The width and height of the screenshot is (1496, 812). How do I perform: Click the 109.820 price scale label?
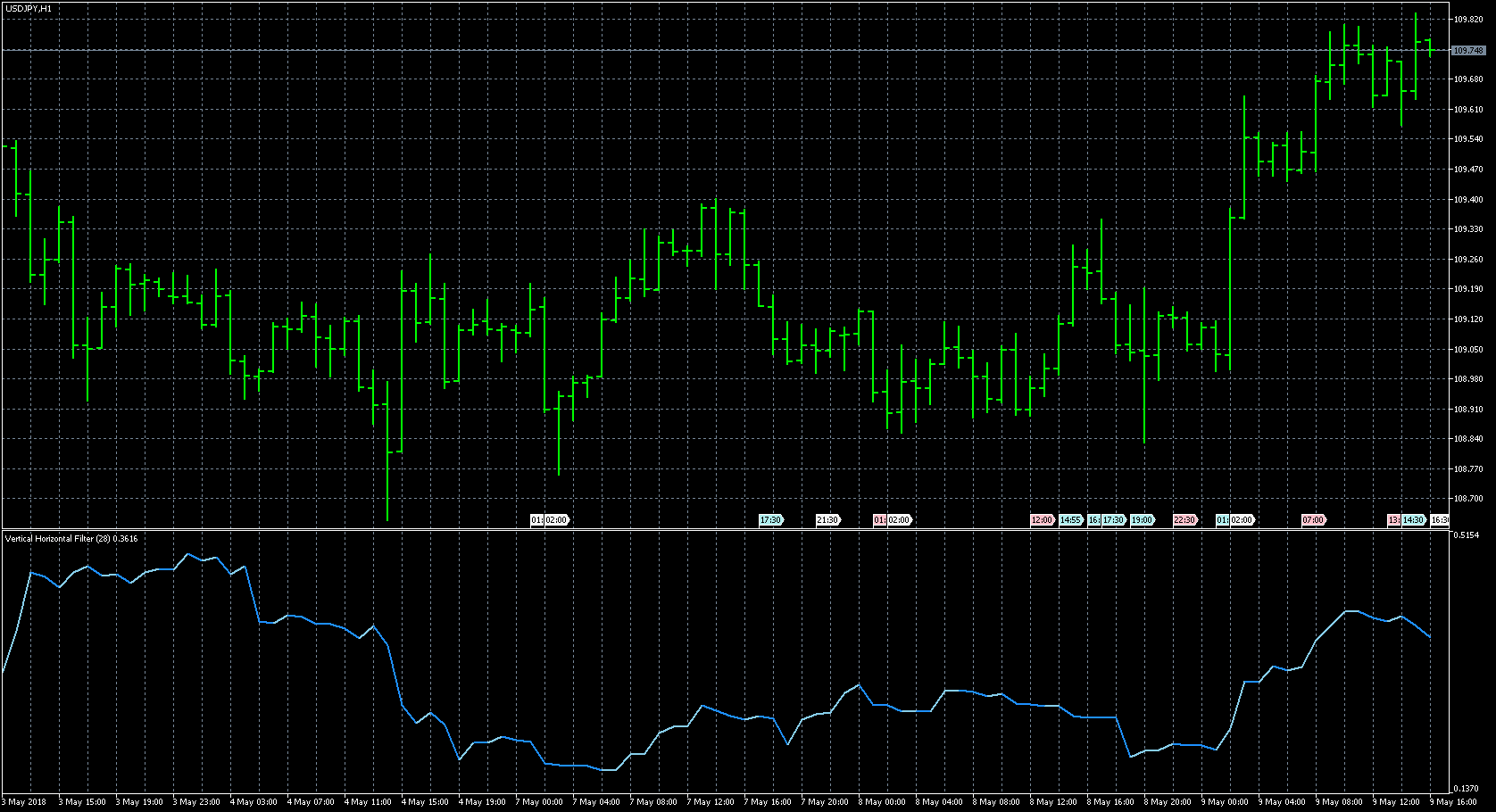click(x=1468, y=20)
